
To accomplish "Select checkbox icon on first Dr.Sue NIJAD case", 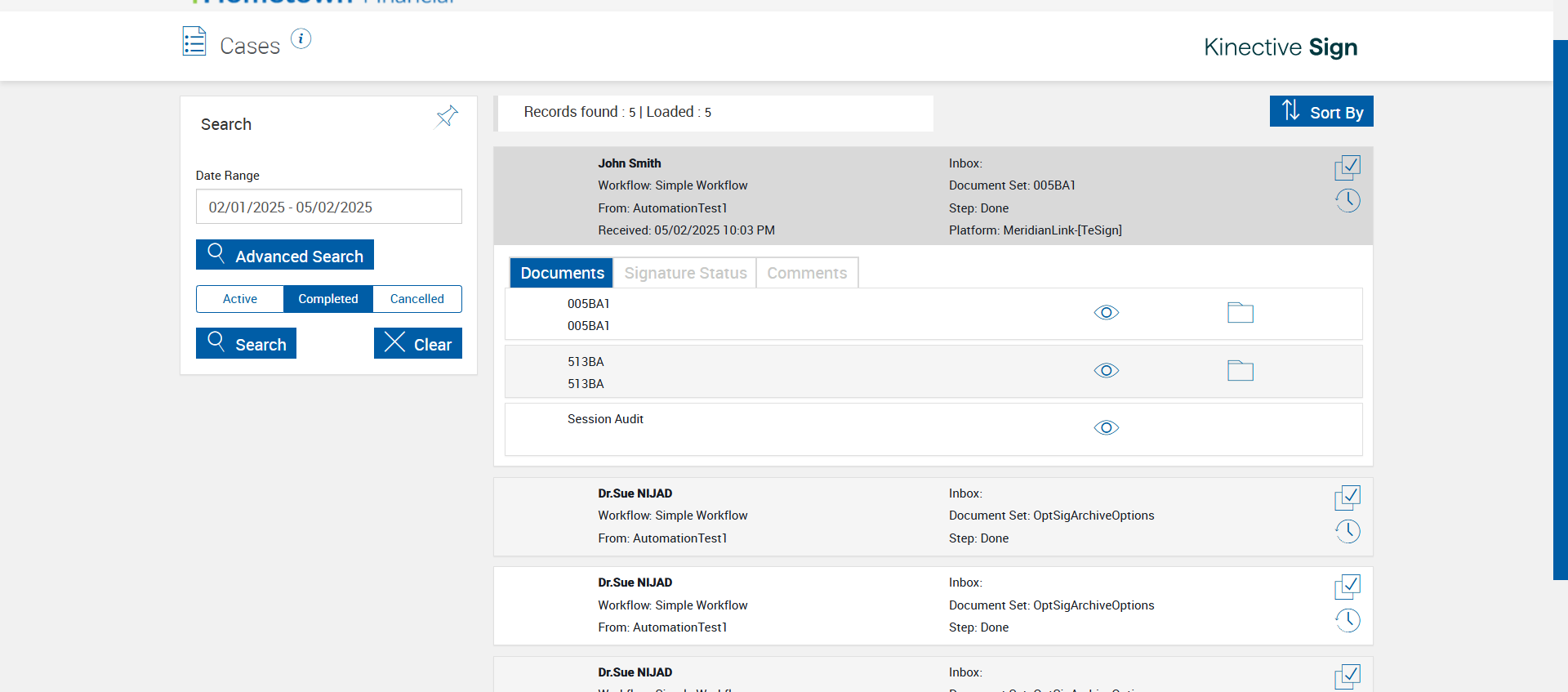I will point(1347,498).
